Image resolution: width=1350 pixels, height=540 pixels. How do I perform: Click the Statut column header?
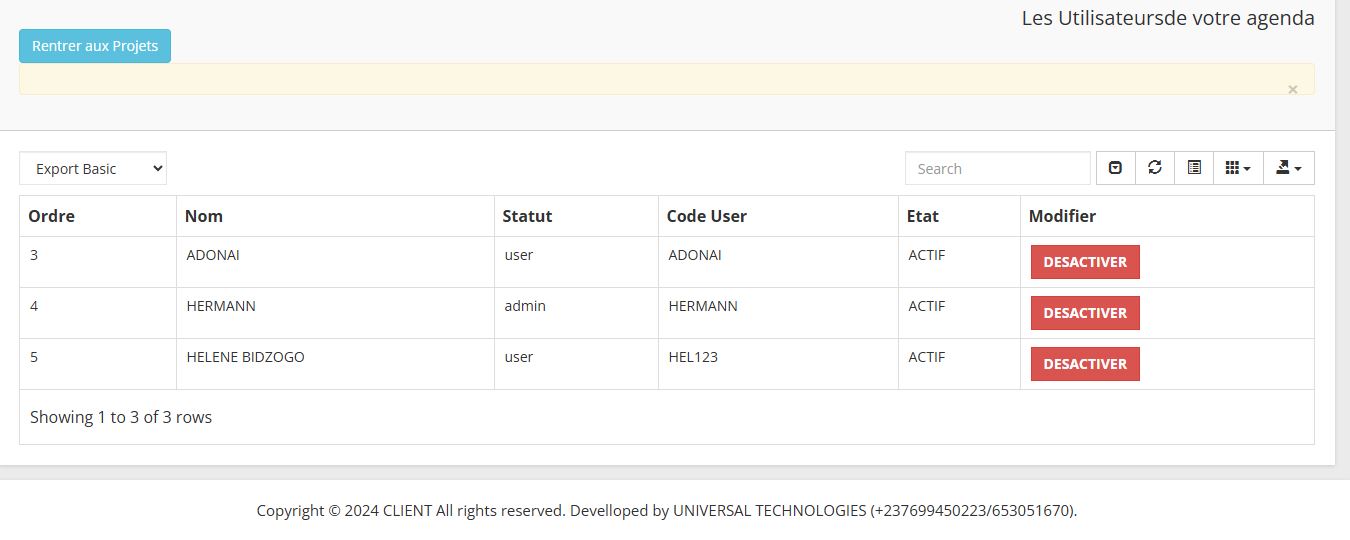(527, 216)
